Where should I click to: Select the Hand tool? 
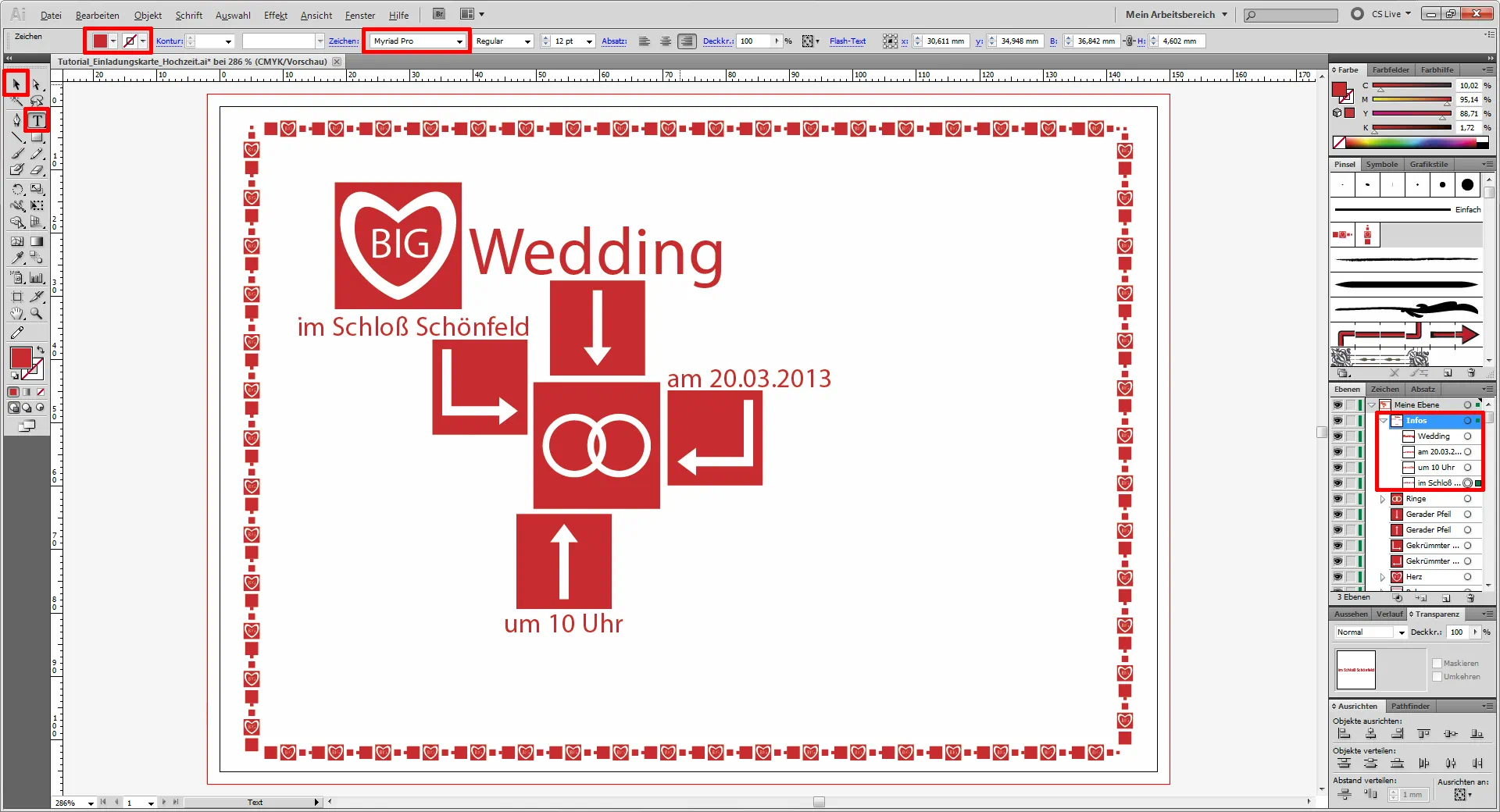pyautogui.click(x=16, y=314)
